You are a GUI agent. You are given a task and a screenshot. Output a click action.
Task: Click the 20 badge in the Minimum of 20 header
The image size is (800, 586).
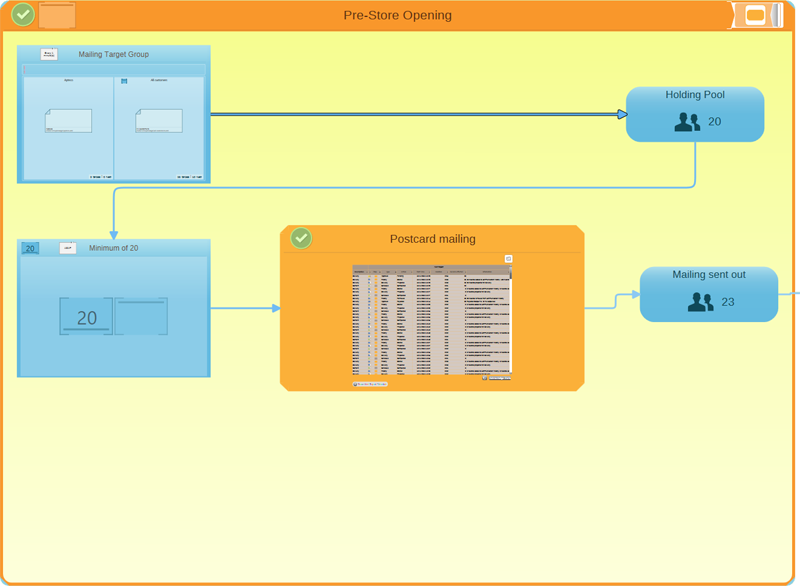click(x=30, y=248)
